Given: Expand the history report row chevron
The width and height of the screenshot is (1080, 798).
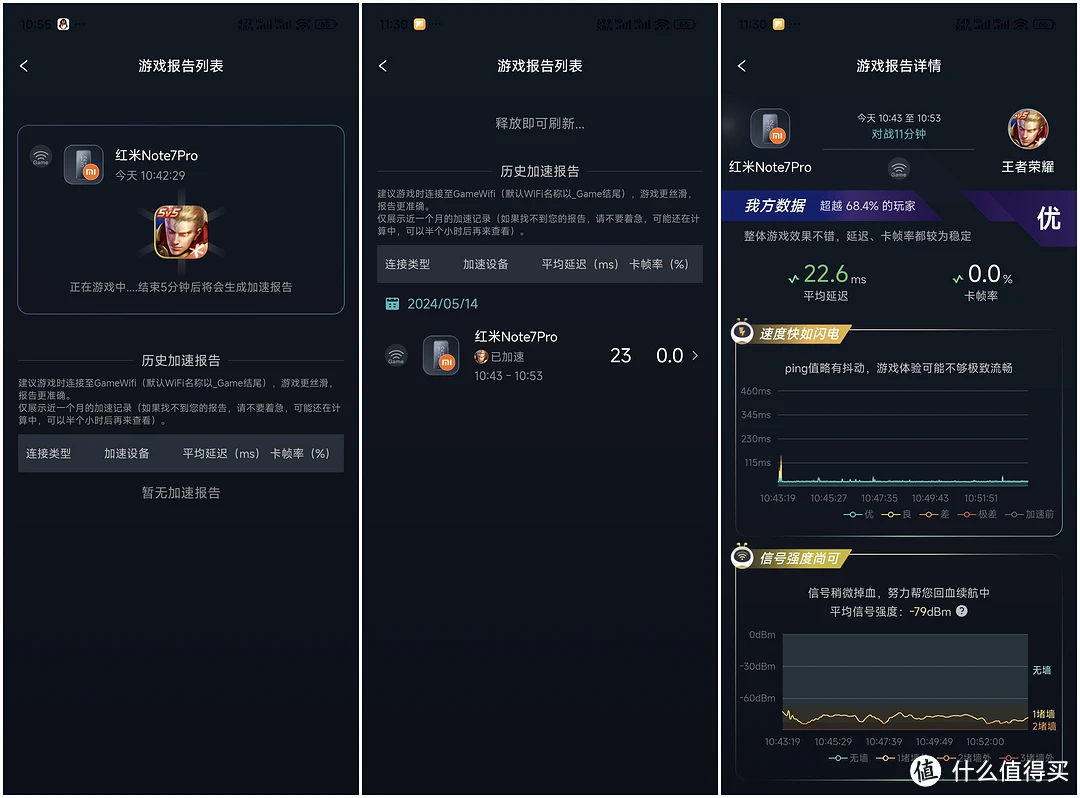Looking at the screenshot, I should (x=695, y=355).
